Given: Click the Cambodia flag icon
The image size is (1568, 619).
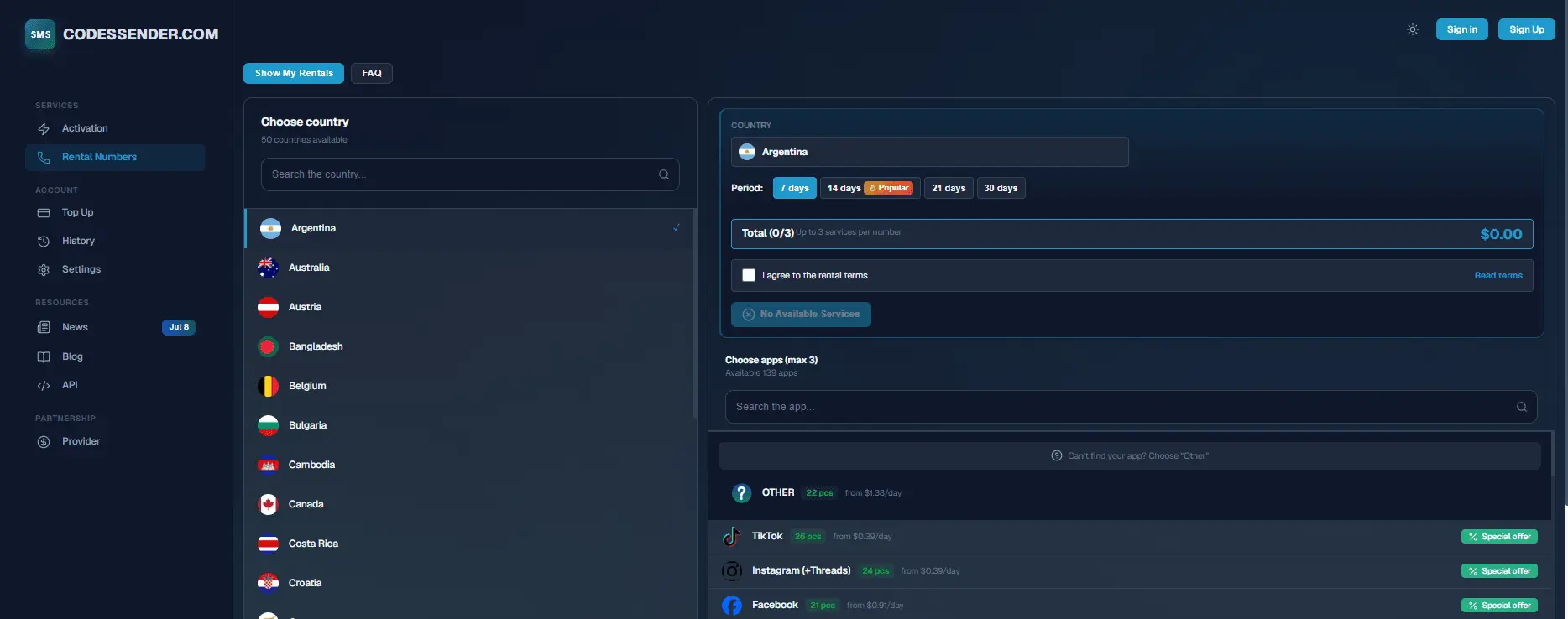Looking at the screenshot, I should [x=268, y=465].
